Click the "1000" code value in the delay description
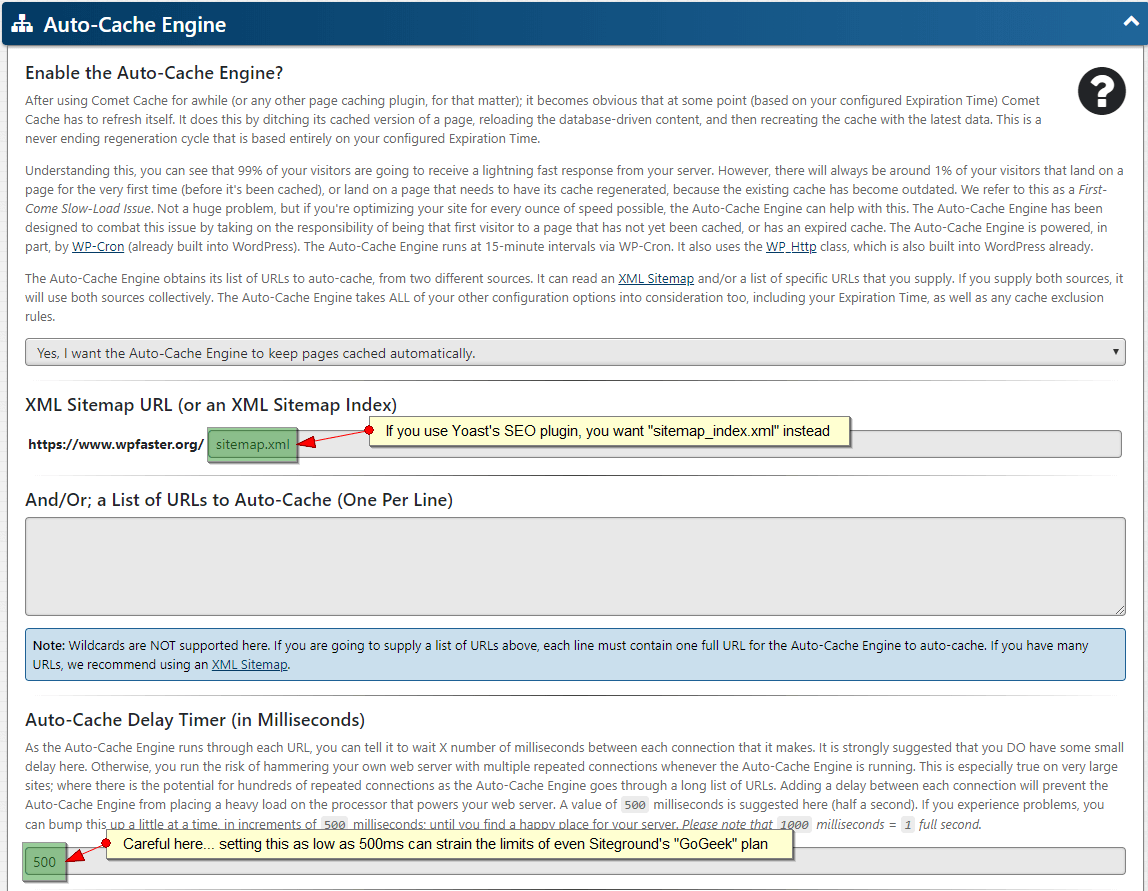This screenshot has height=891, width=1148. click(794, 824)
